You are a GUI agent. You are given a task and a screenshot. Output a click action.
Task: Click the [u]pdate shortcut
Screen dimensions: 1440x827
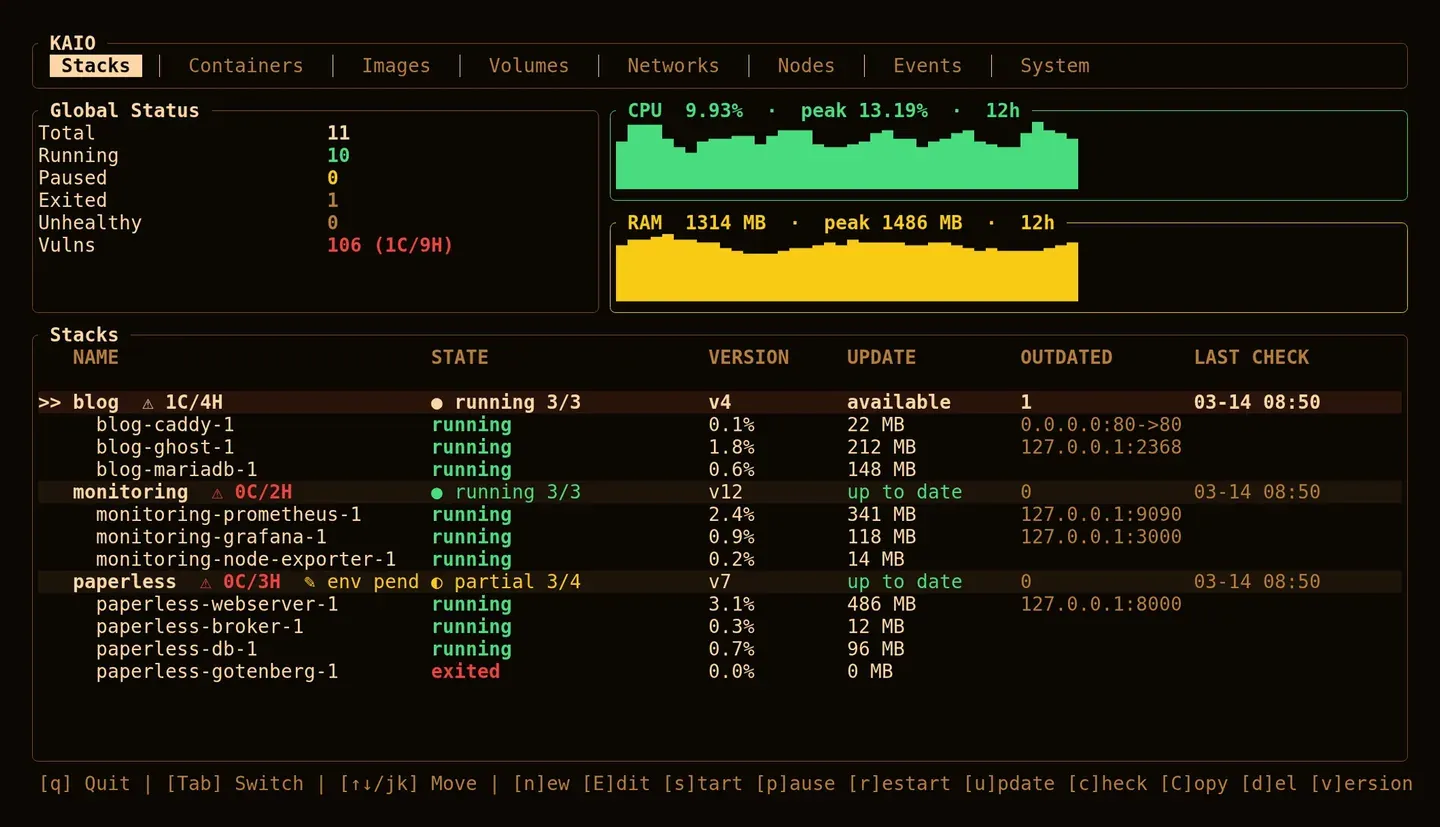pos(1009,784)
